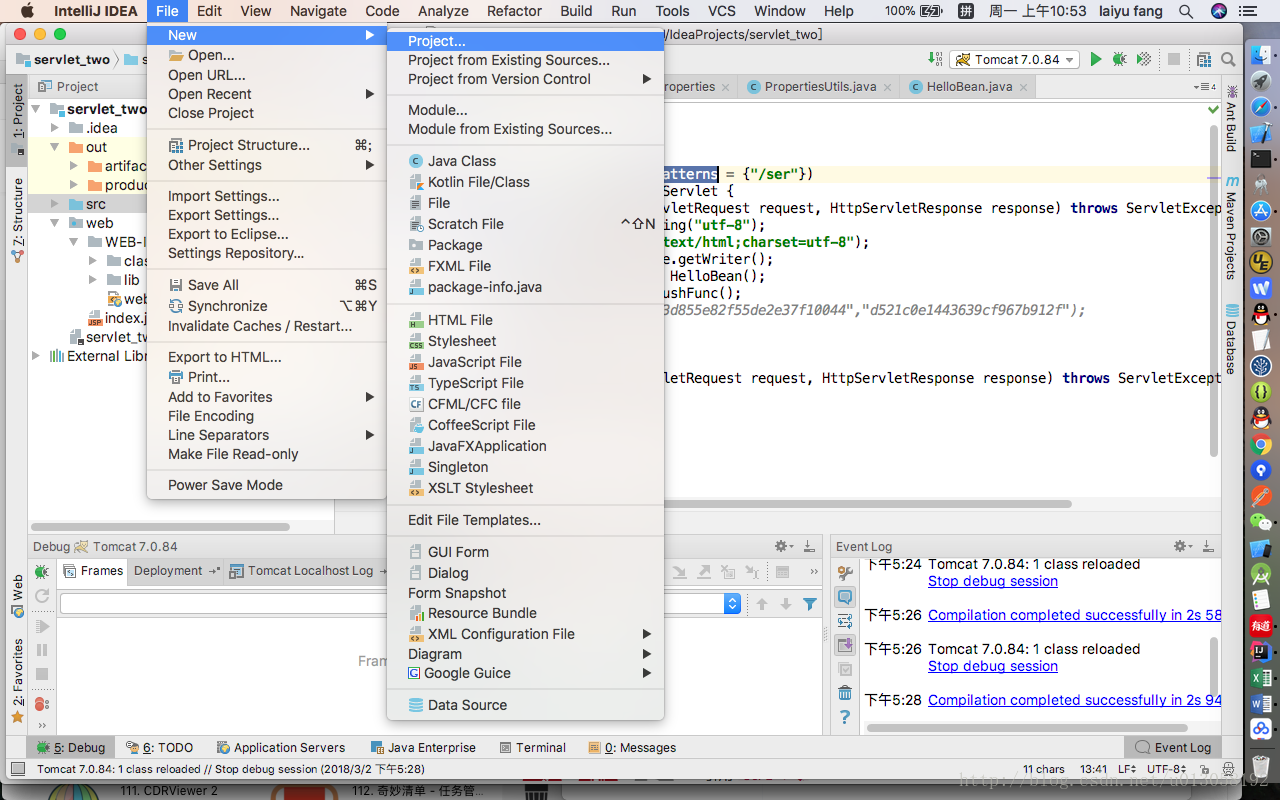View breakpoints with red dots icon
This screenshot has width=1280, height=800.
pos(42,704)
